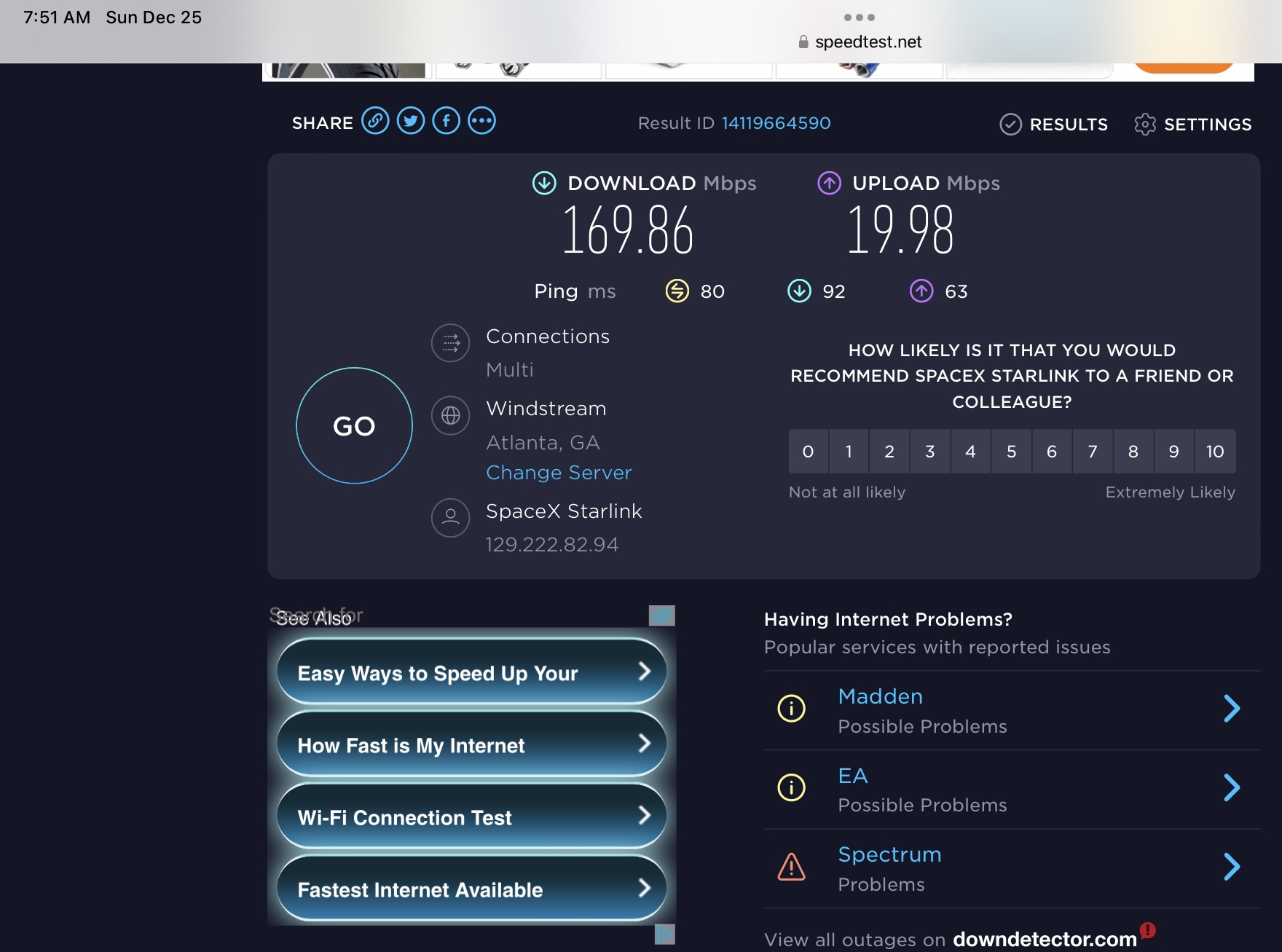Share result on Twitter

[411, 121]
